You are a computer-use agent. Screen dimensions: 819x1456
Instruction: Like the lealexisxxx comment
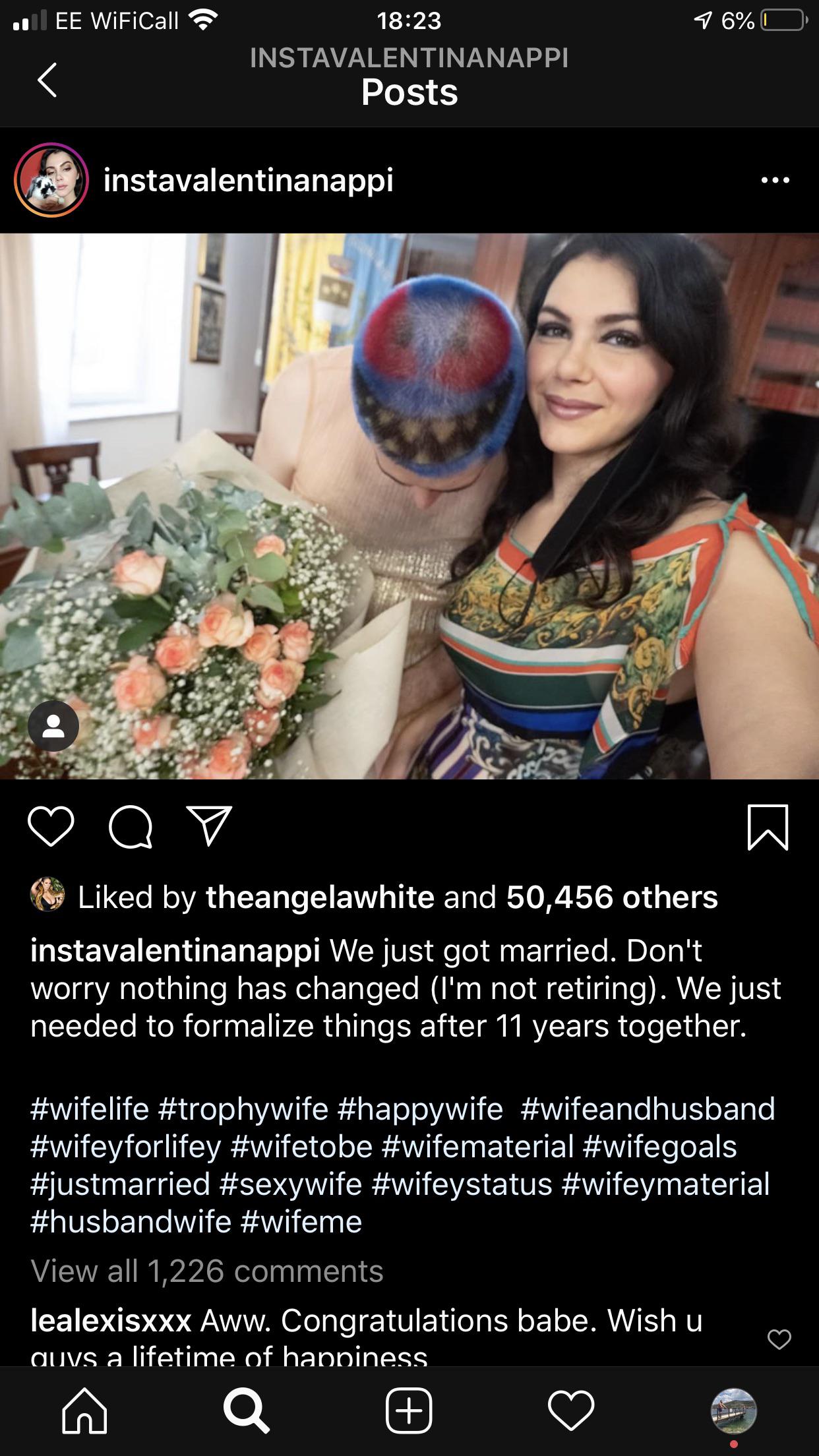coord(779,1339)
